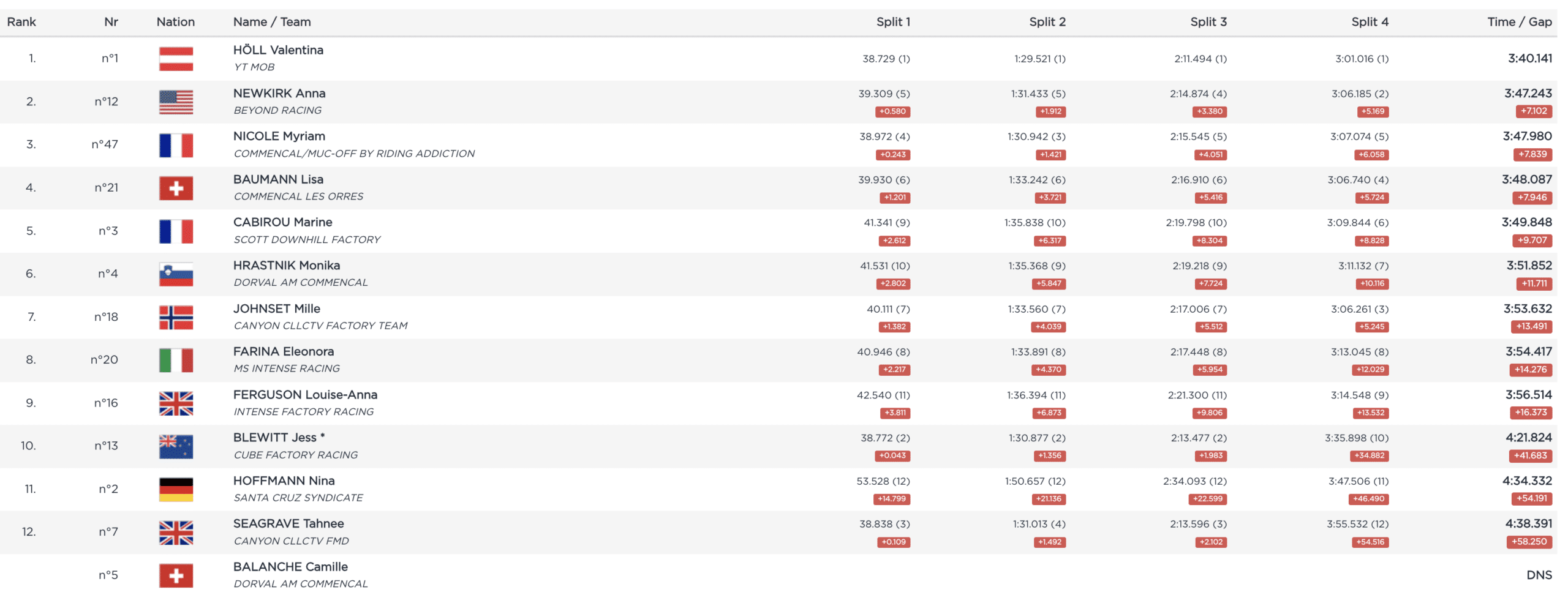This screenshot has width=1568, height=595.
Task: Click the DNS status for BALANCHE Camille
Action: [1539, 575]
